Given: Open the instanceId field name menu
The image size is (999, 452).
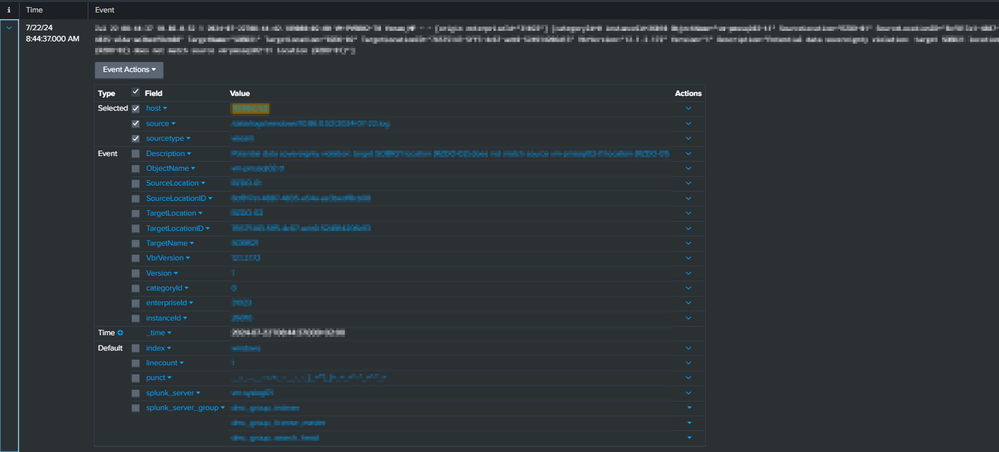Looking at the screenshot, I should (168, 317).
